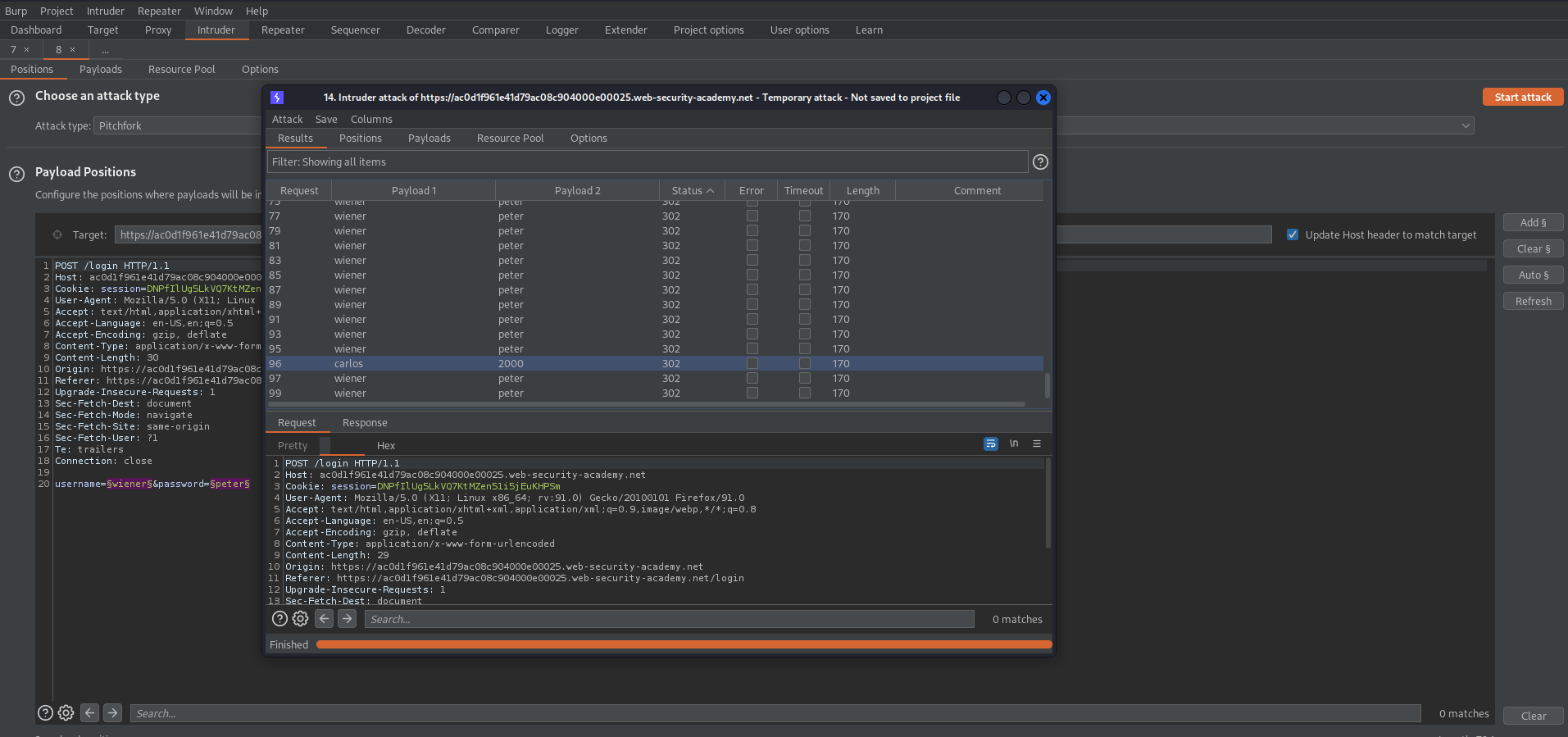Toggle Timeout checkbox for request 77
This screenshot has height=737, width=1568.
[805, 216]
